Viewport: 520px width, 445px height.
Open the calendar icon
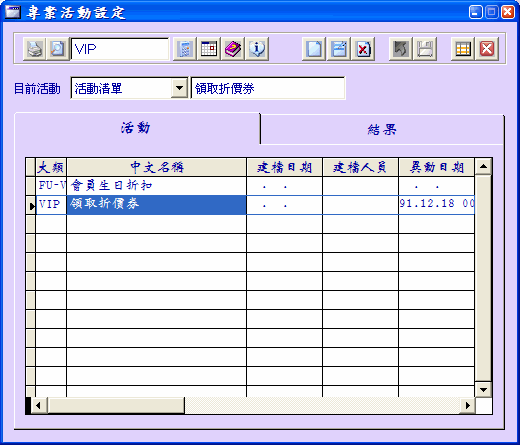pyautogui.click(x=209, y=49)
